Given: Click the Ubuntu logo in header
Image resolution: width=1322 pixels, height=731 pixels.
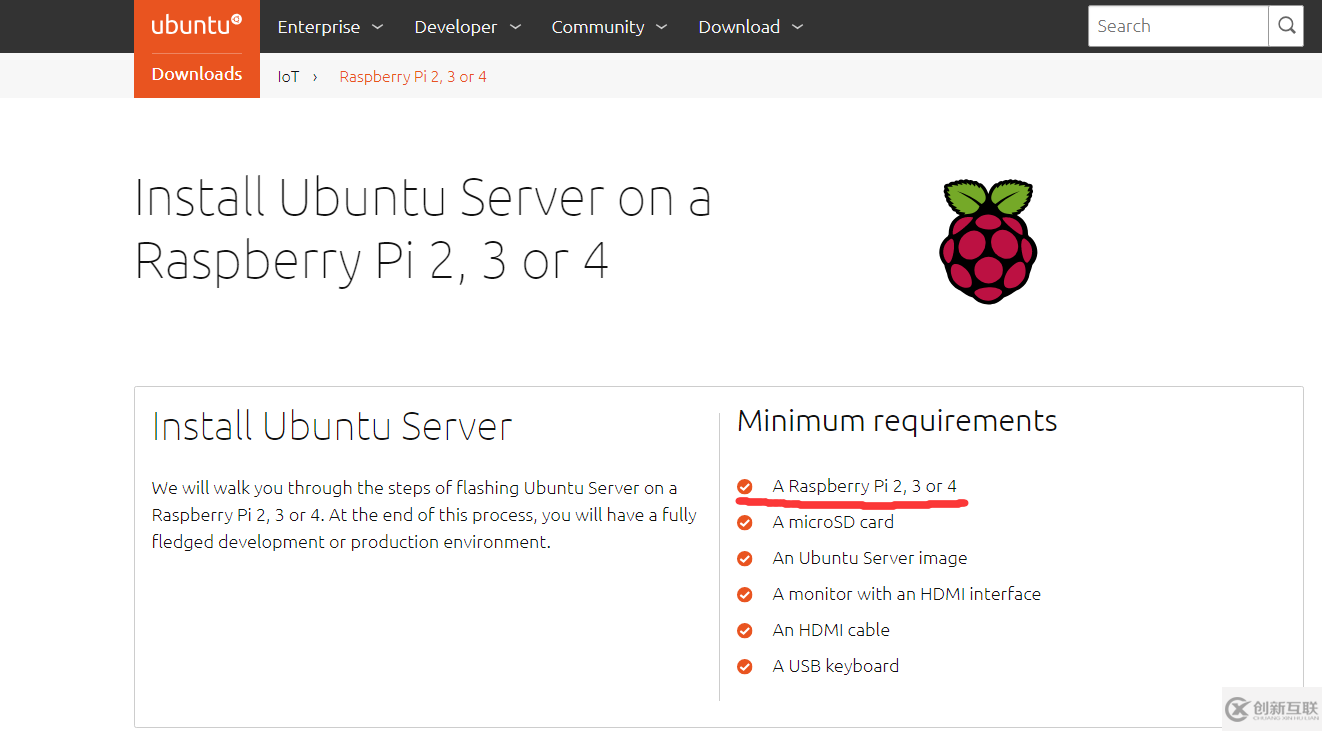Looking at the screenshot, I should [196, 26].
